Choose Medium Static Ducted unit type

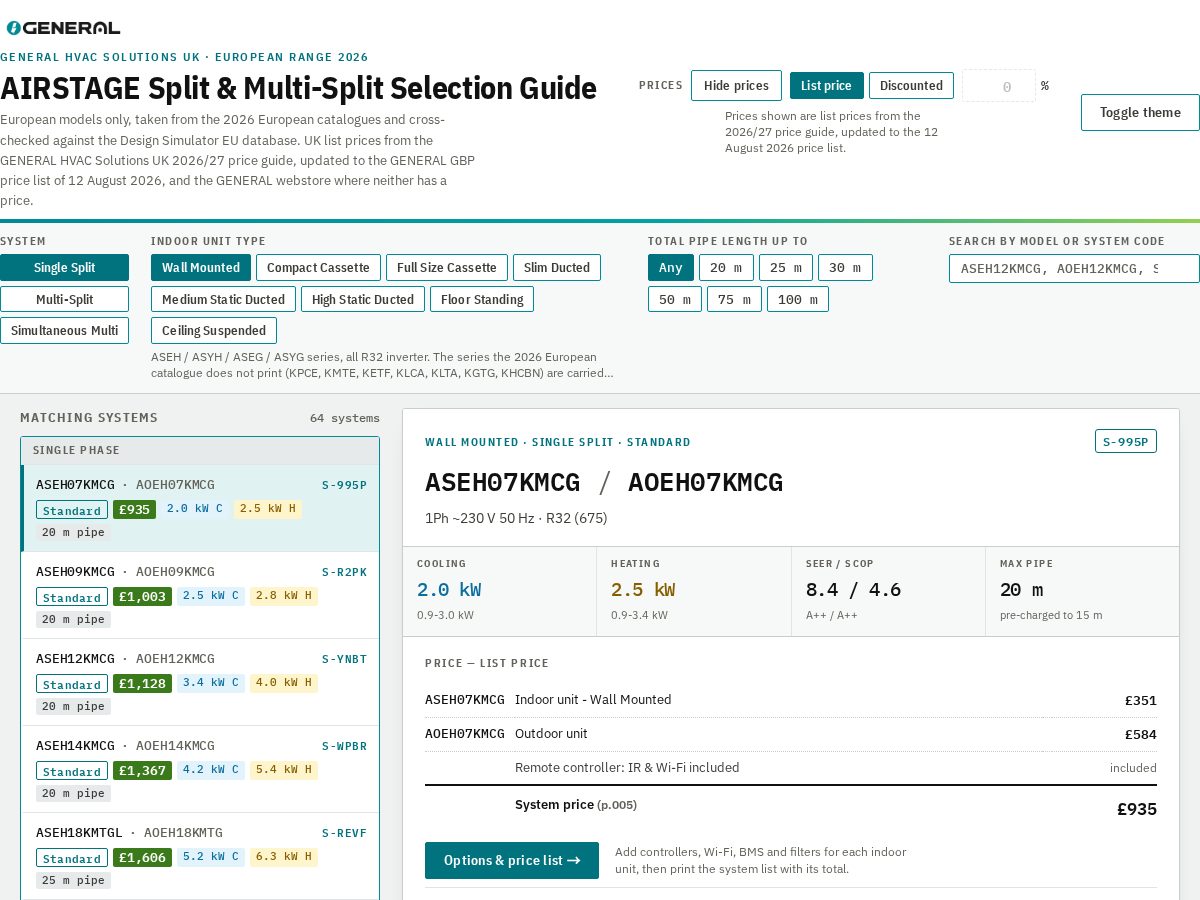point(223,299)
